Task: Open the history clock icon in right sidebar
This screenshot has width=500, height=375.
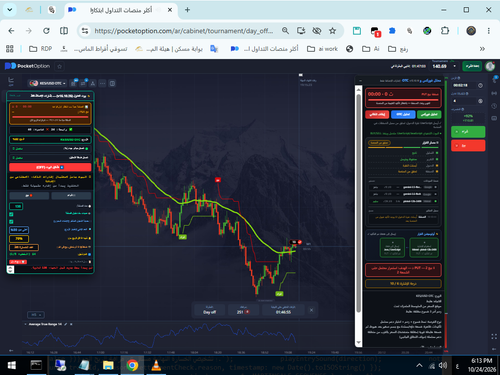Action: 494,106
